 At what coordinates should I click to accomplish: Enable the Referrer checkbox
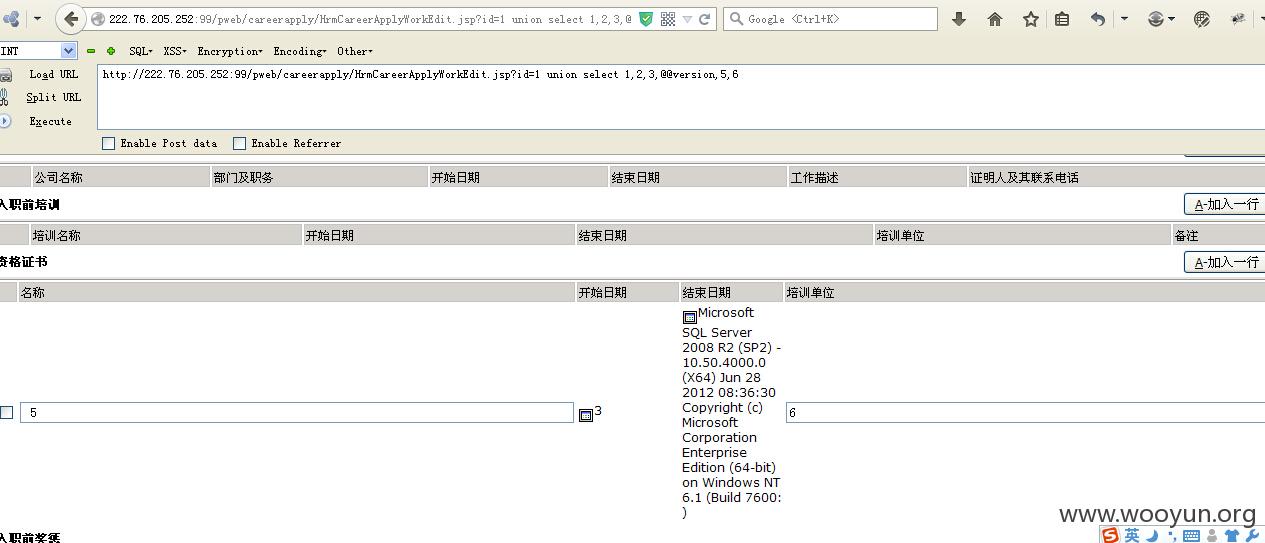pos(240,143)
